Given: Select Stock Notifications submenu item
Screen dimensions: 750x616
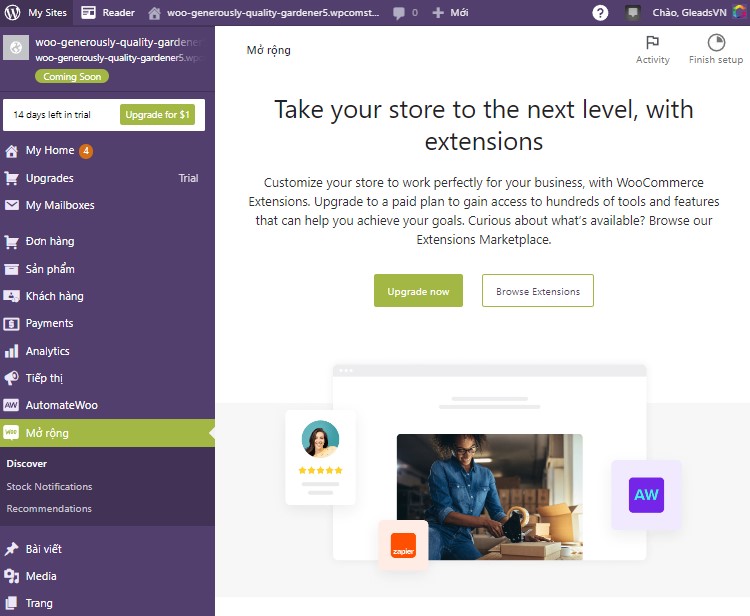Looking at the screenshot, I should click(x=49, y=487).
